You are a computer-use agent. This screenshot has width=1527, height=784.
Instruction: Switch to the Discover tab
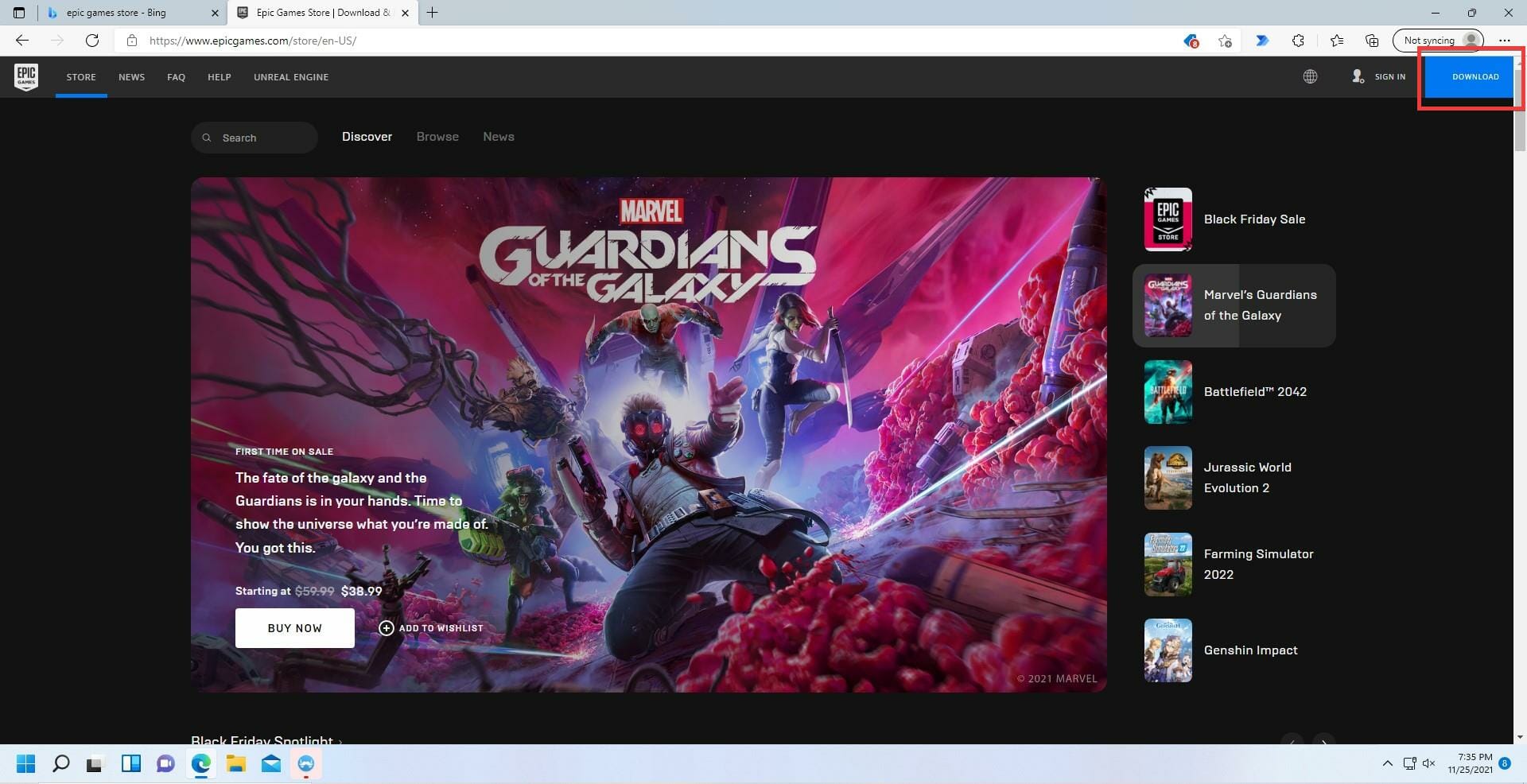tap(367, 137)
